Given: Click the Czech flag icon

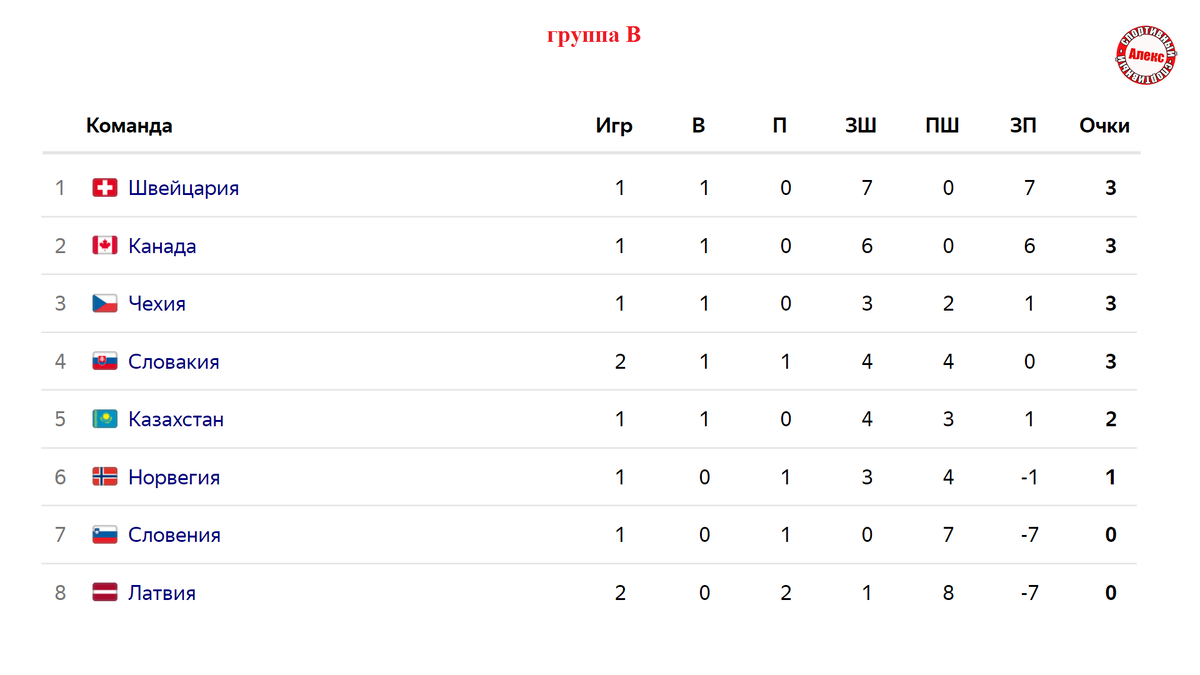Looking at the screenshot, I should [x=105, y=303].
